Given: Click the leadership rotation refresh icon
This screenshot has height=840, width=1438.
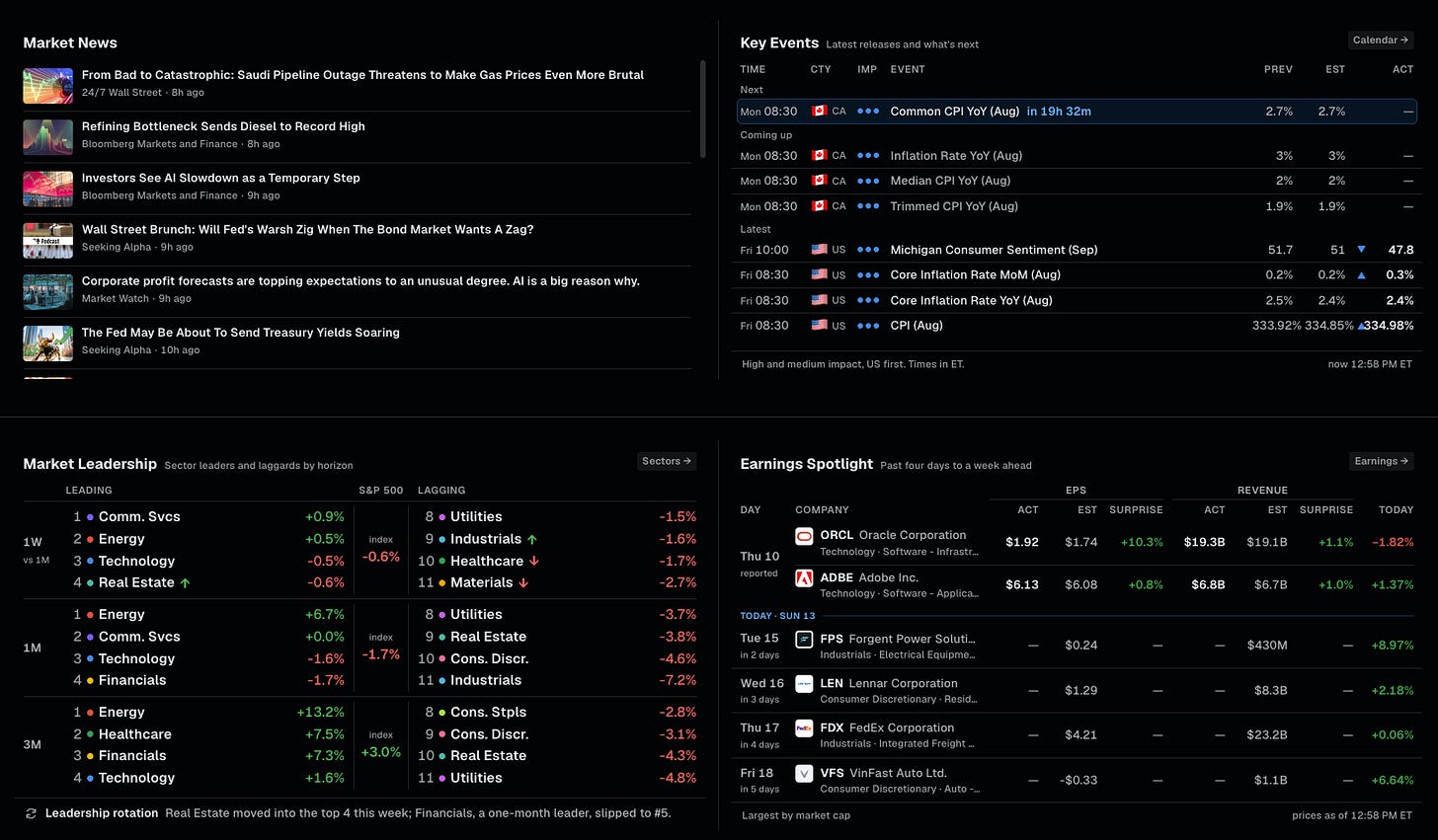Looking at the screenshot, I should coord(31,813).
